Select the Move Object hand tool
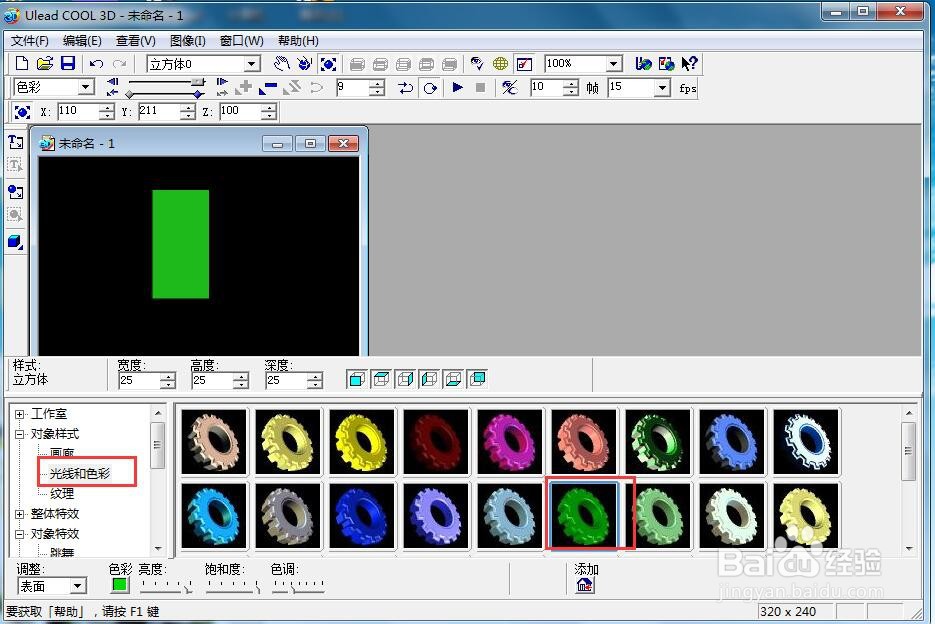This screenshot has height=624, width=935. pos(281,64)
